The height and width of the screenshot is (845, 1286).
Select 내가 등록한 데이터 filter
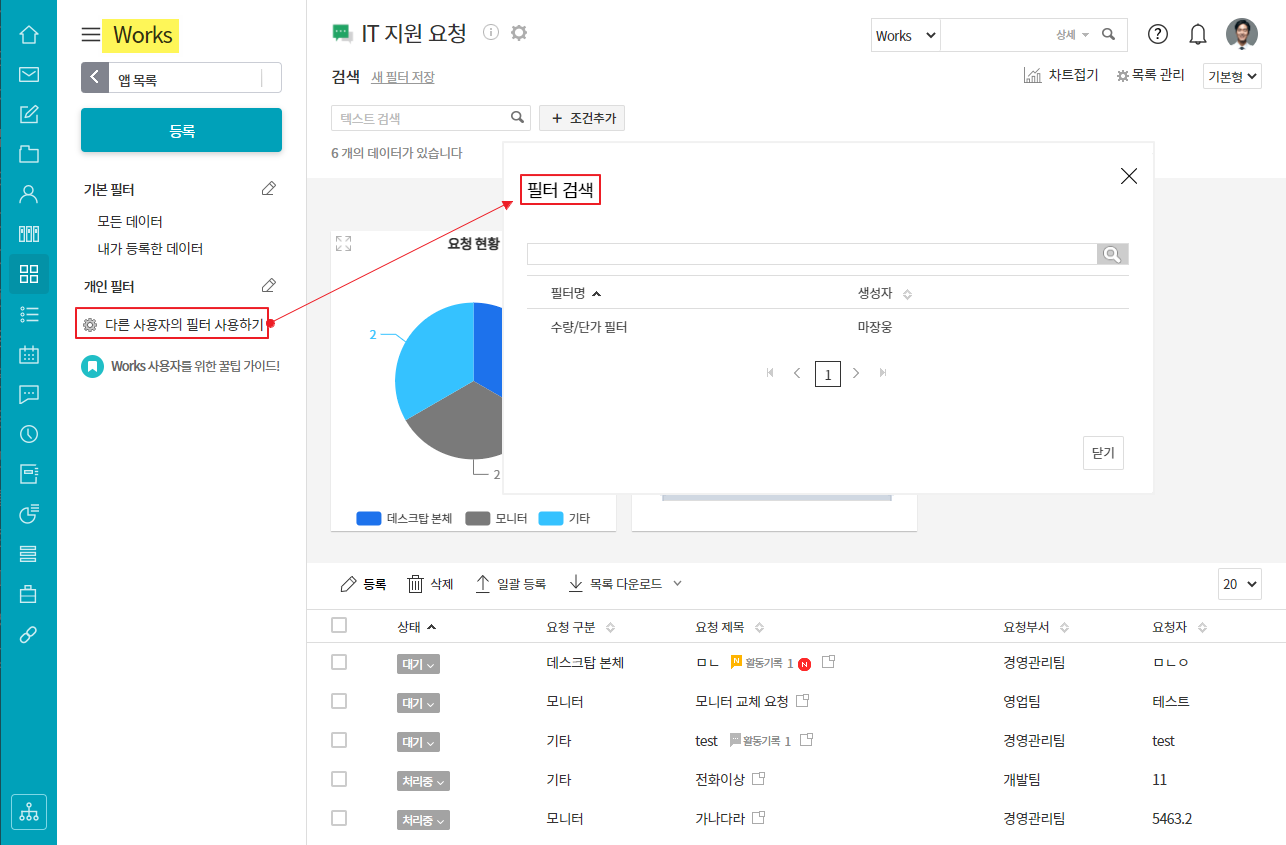pos(150,248)
